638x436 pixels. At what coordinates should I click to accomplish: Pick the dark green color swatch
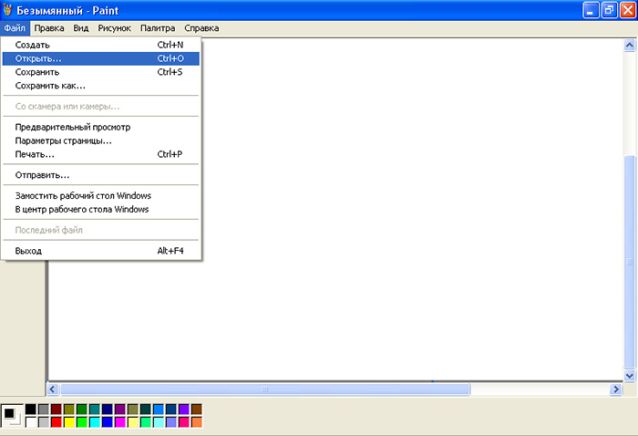(x=82, y=409)
